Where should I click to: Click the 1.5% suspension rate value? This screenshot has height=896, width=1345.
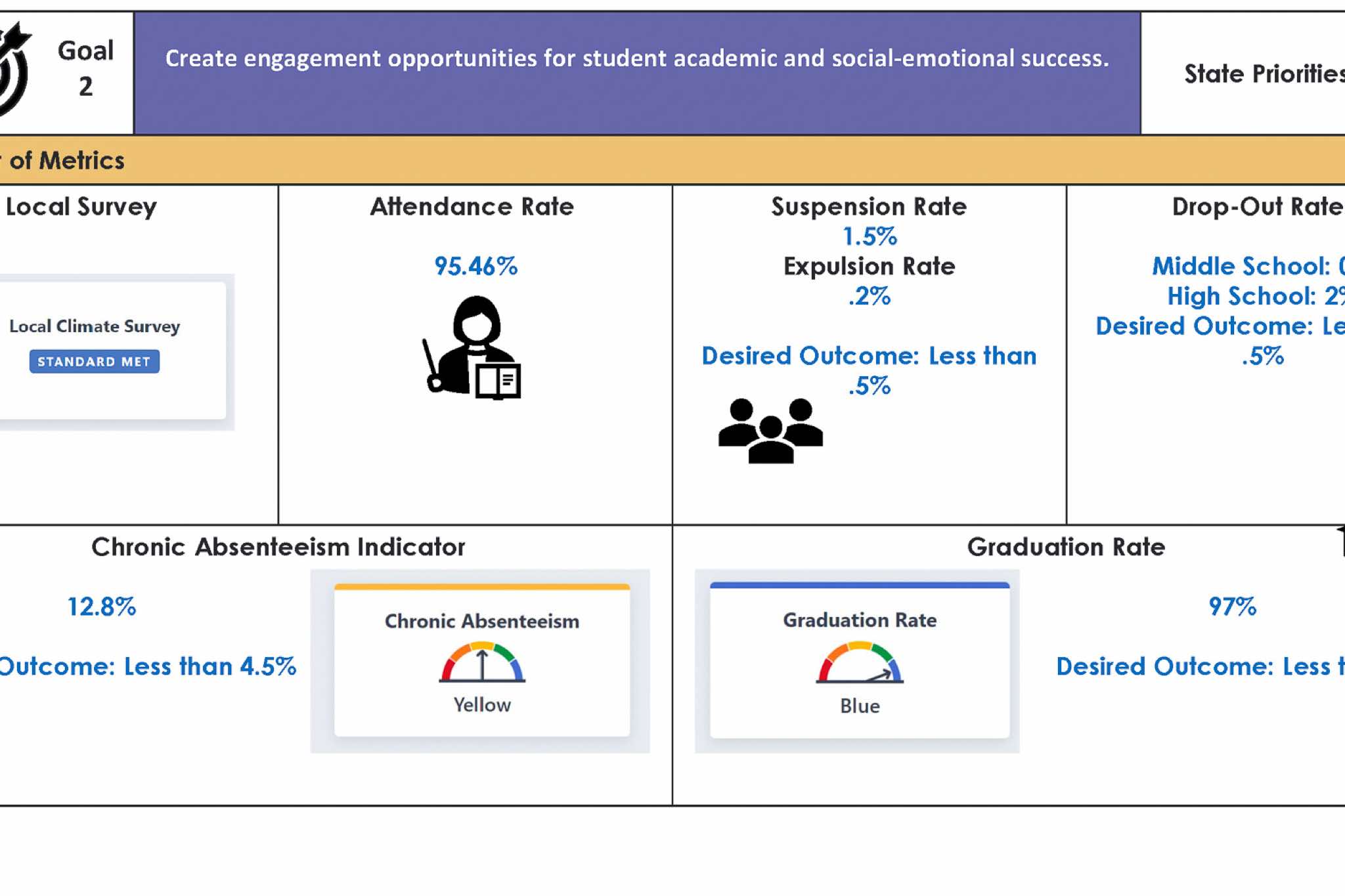(870, 236)
